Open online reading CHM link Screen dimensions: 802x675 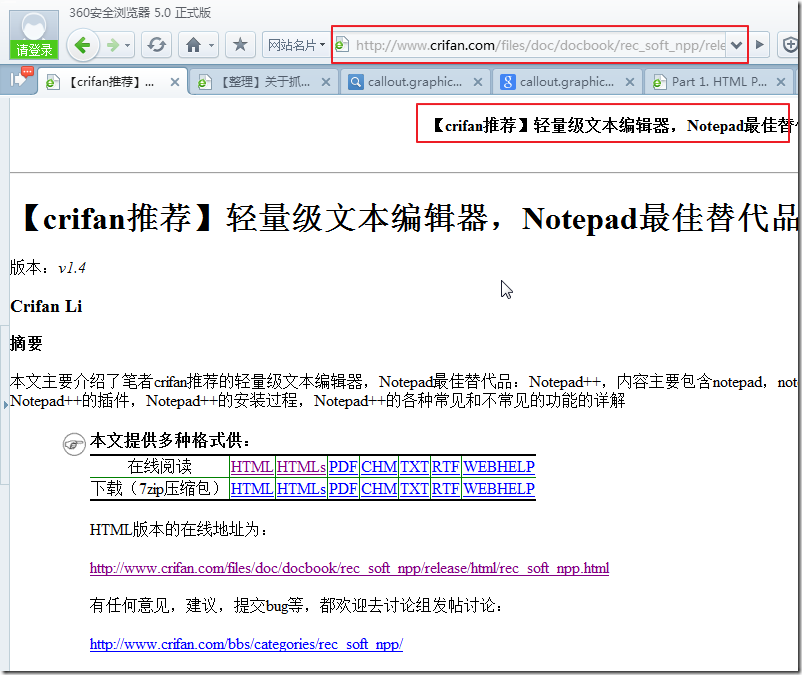[x=379, y=466]
